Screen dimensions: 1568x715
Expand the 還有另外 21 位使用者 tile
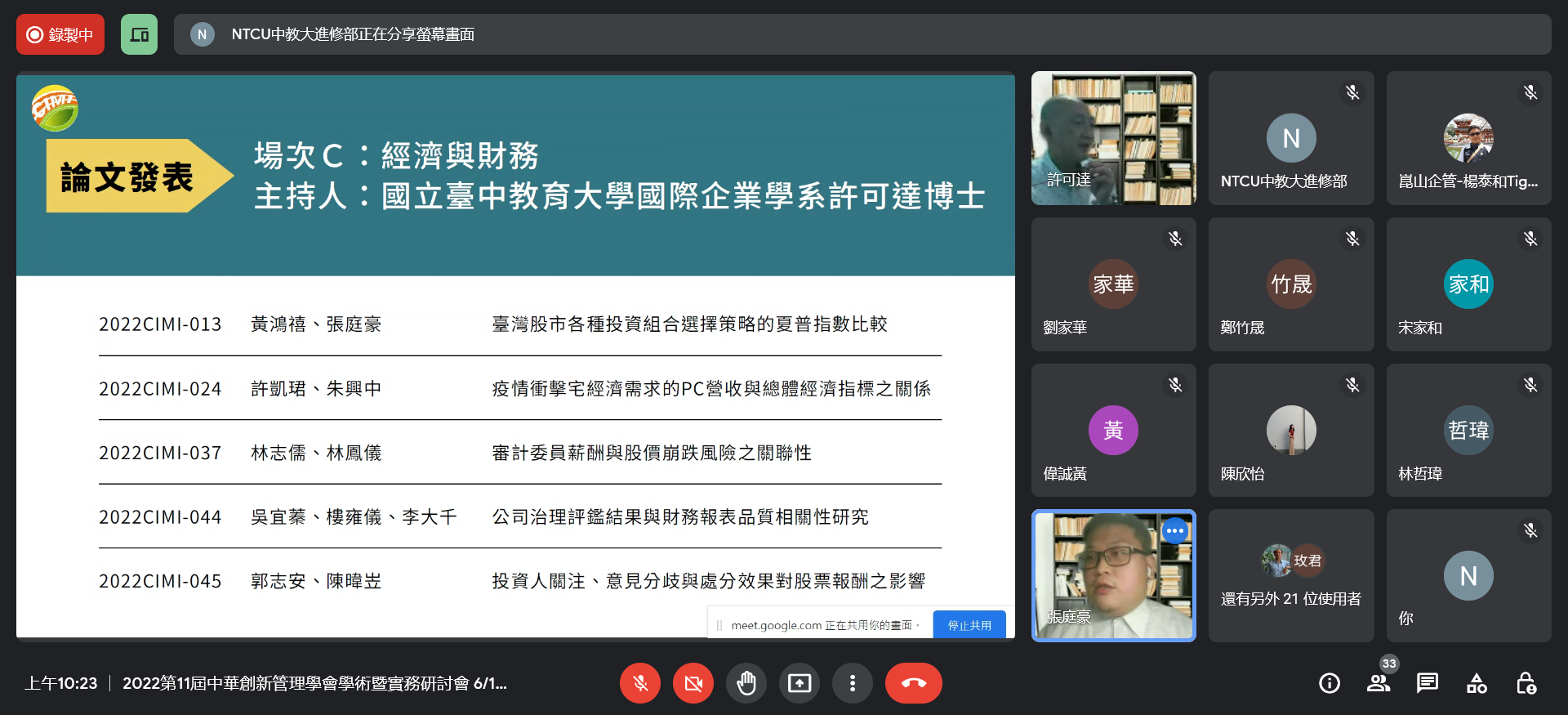click(x=1291, y=576)
